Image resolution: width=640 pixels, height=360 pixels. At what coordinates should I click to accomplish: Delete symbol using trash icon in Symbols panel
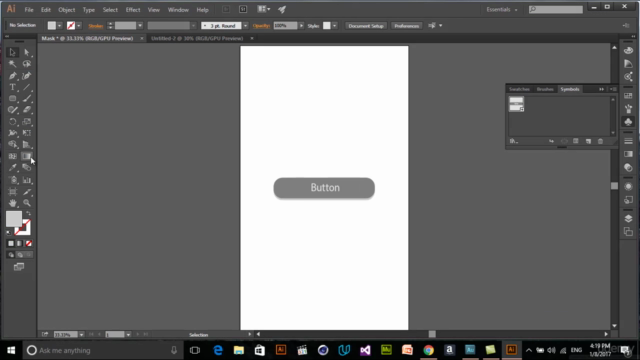600,141
